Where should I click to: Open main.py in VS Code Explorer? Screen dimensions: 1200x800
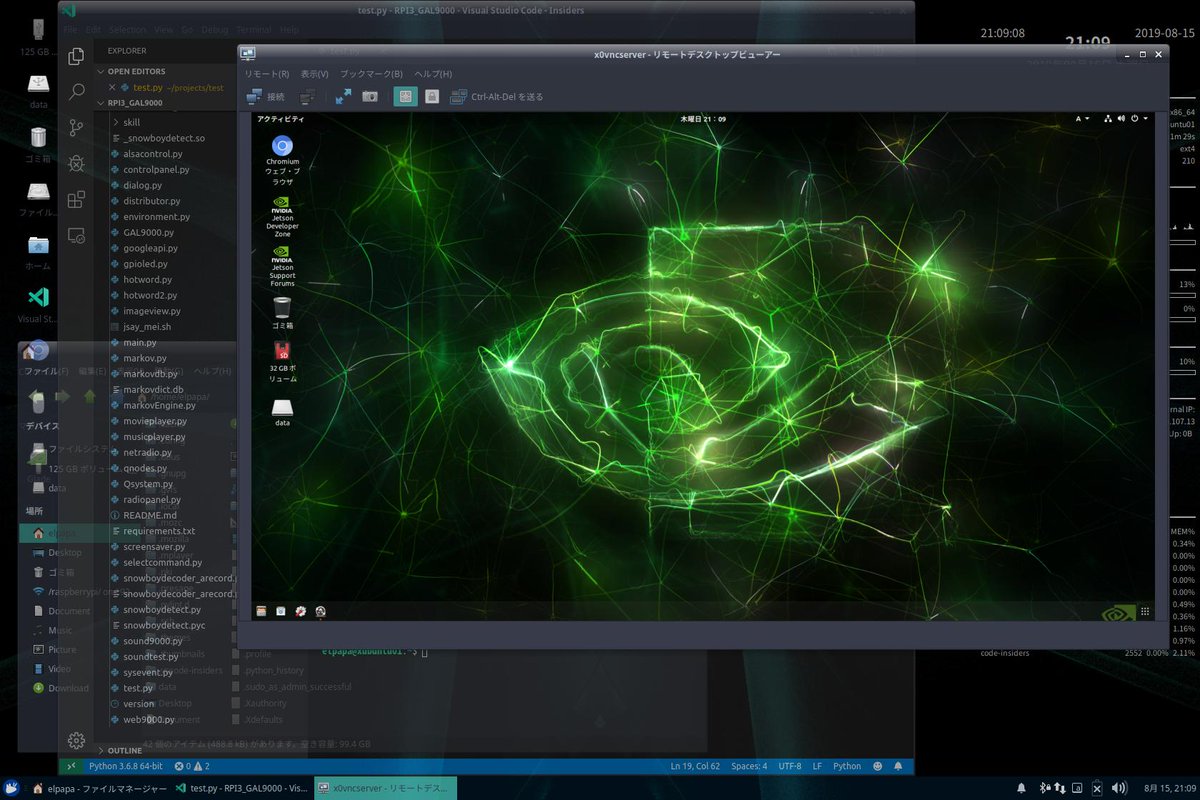(139, 343)
